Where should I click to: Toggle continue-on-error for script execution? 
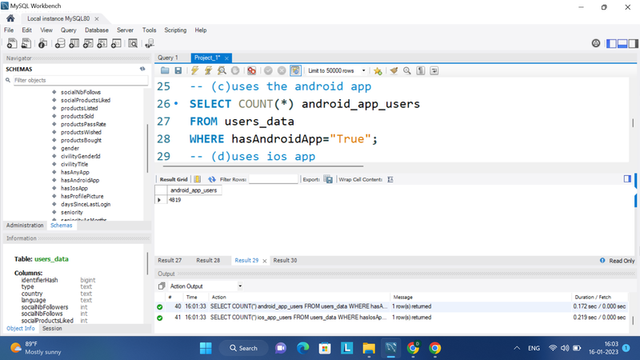click(252, 71)
